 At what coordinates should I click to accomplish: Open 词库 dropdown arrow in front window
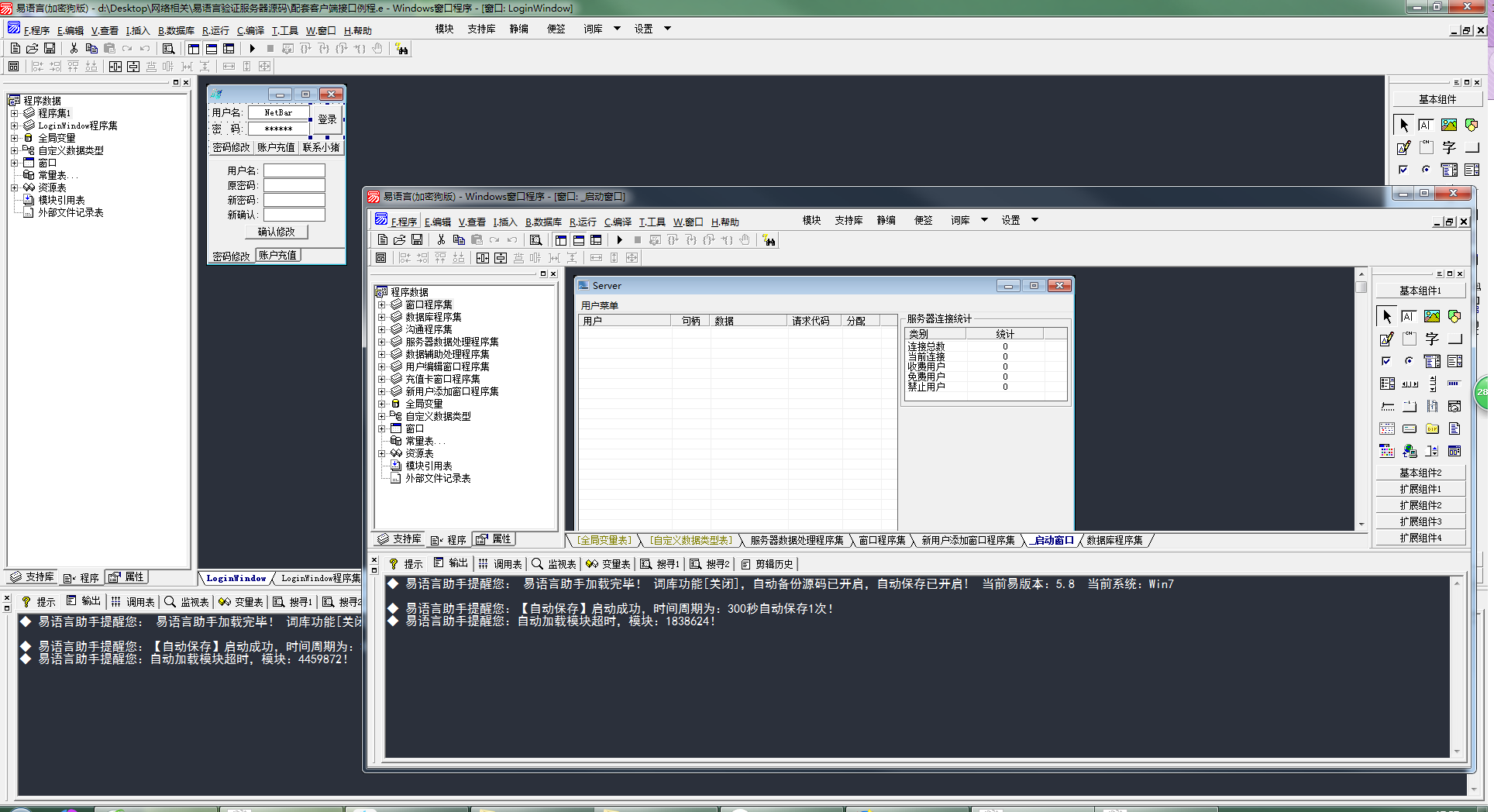[x=984, y=220]
